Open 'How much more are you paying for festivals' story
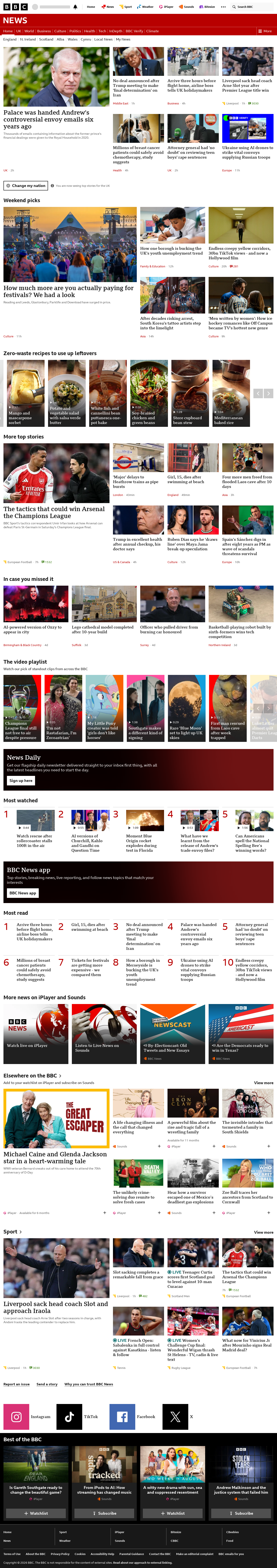Image resolution: width=277 pixels, height=1568 pixels. tap(69, 292)
